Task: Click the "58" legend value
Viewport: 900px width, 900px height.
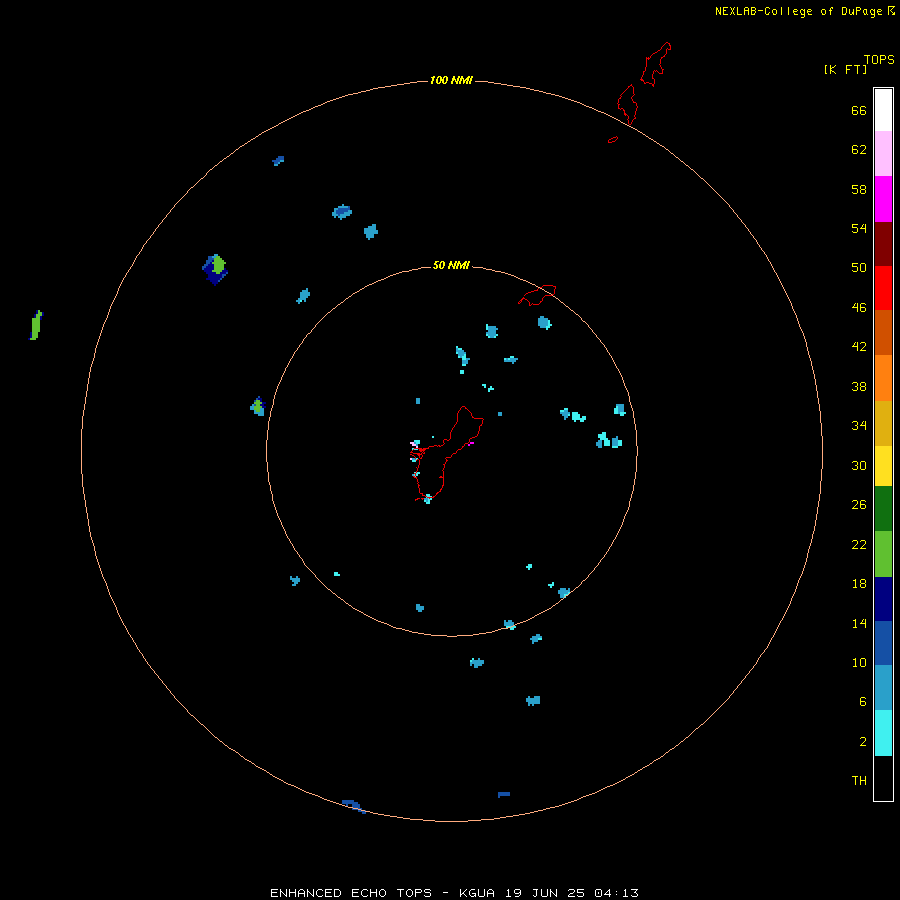Action: click(x=859, y=189)
